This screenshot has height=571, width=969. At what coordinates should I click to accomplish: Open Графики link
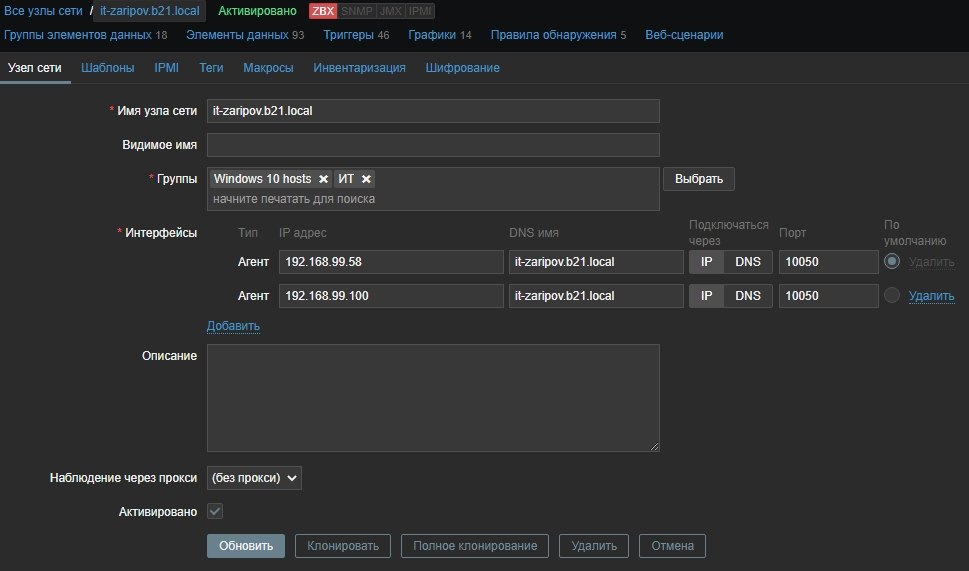pos(432,35)
